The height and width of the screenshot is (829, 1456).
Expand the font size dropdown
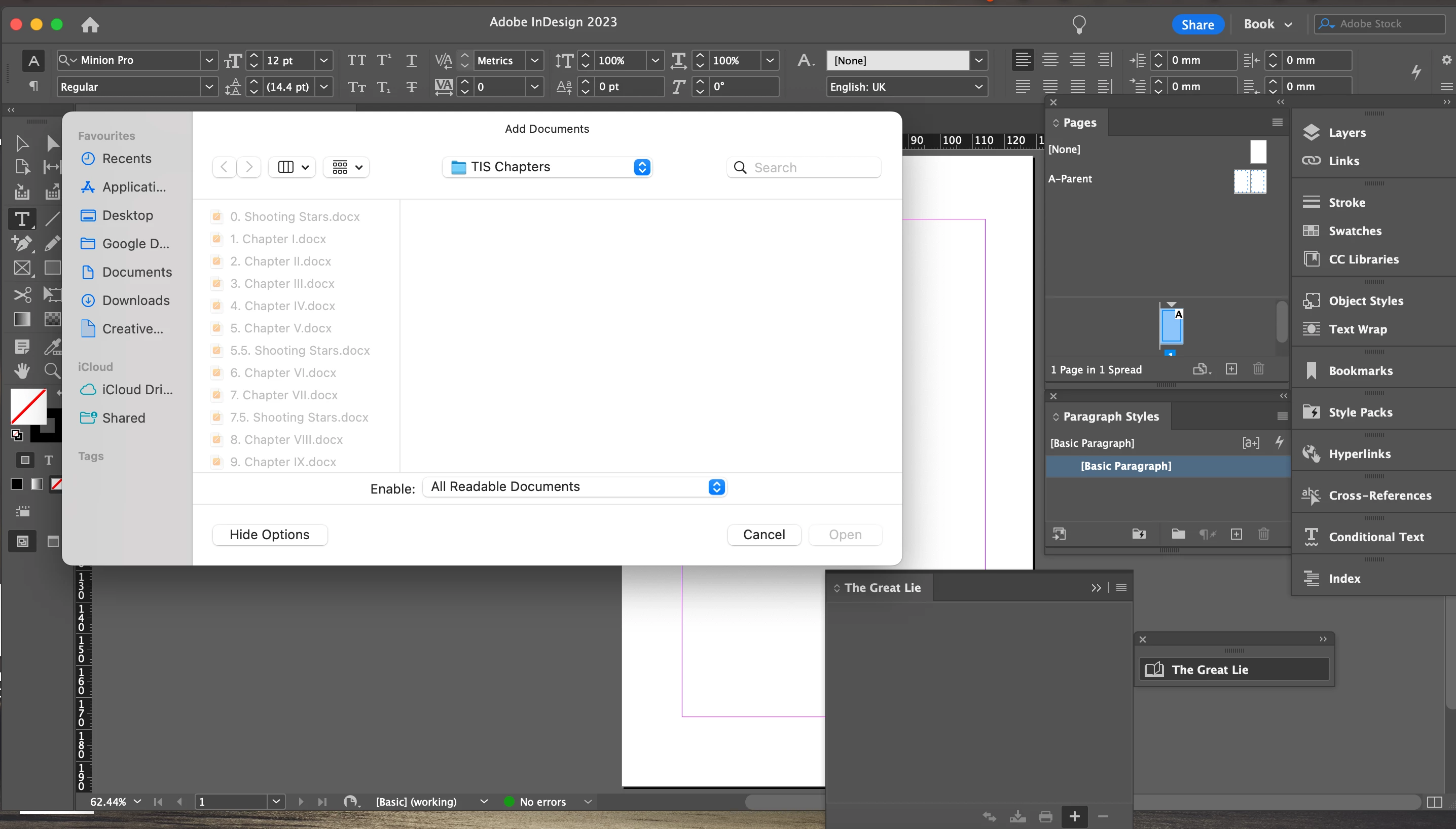(323, 60)
